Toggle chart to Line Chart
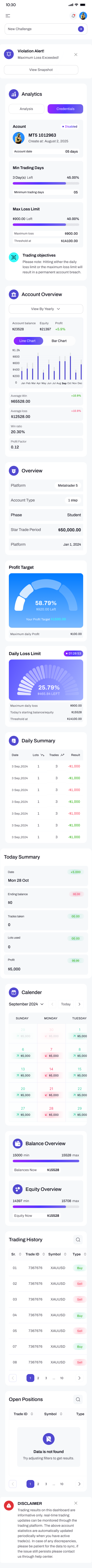 (x=27, y=341)
